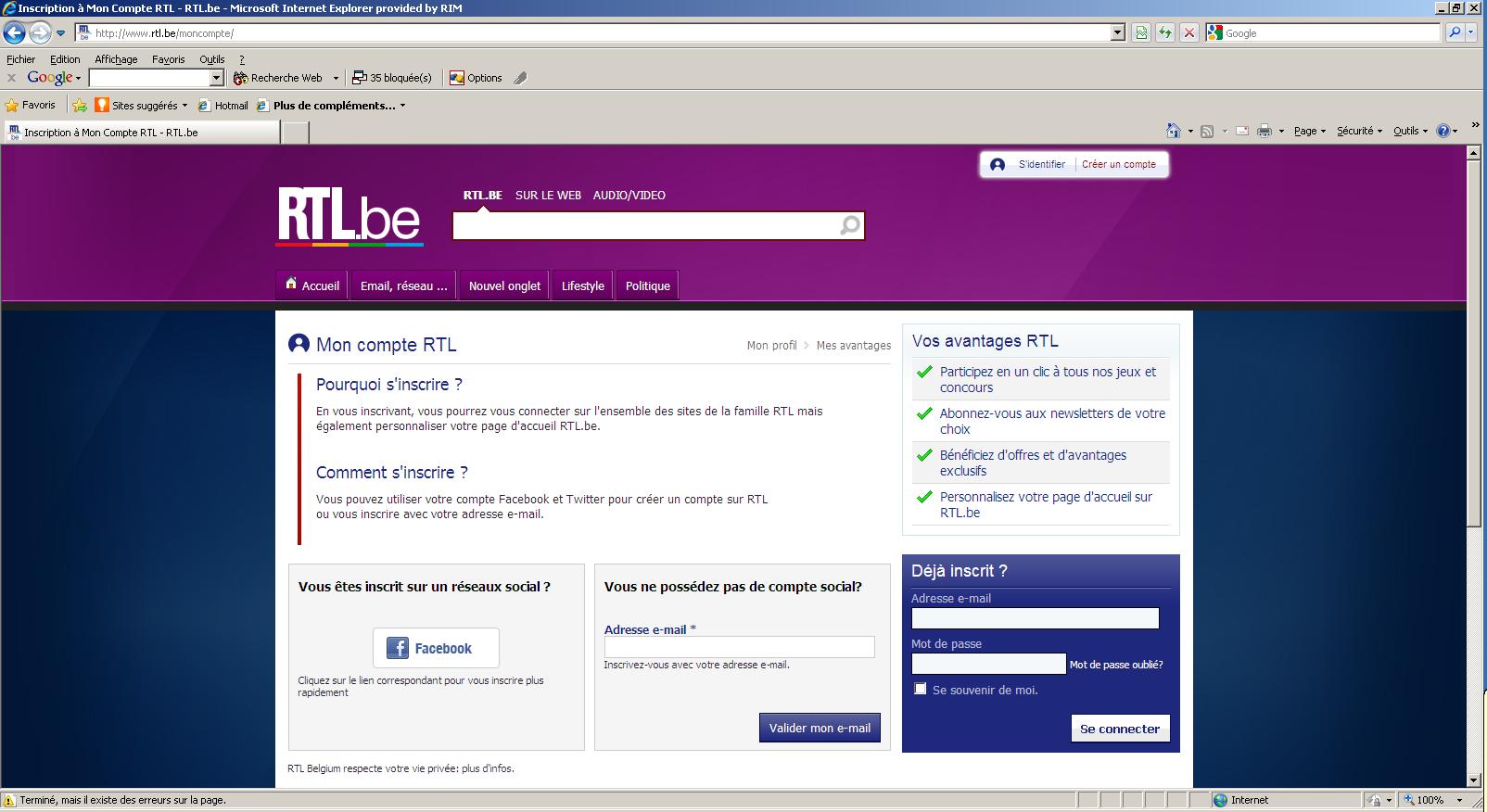Expand the address bar URL dropdown

tap(1118, 33)
